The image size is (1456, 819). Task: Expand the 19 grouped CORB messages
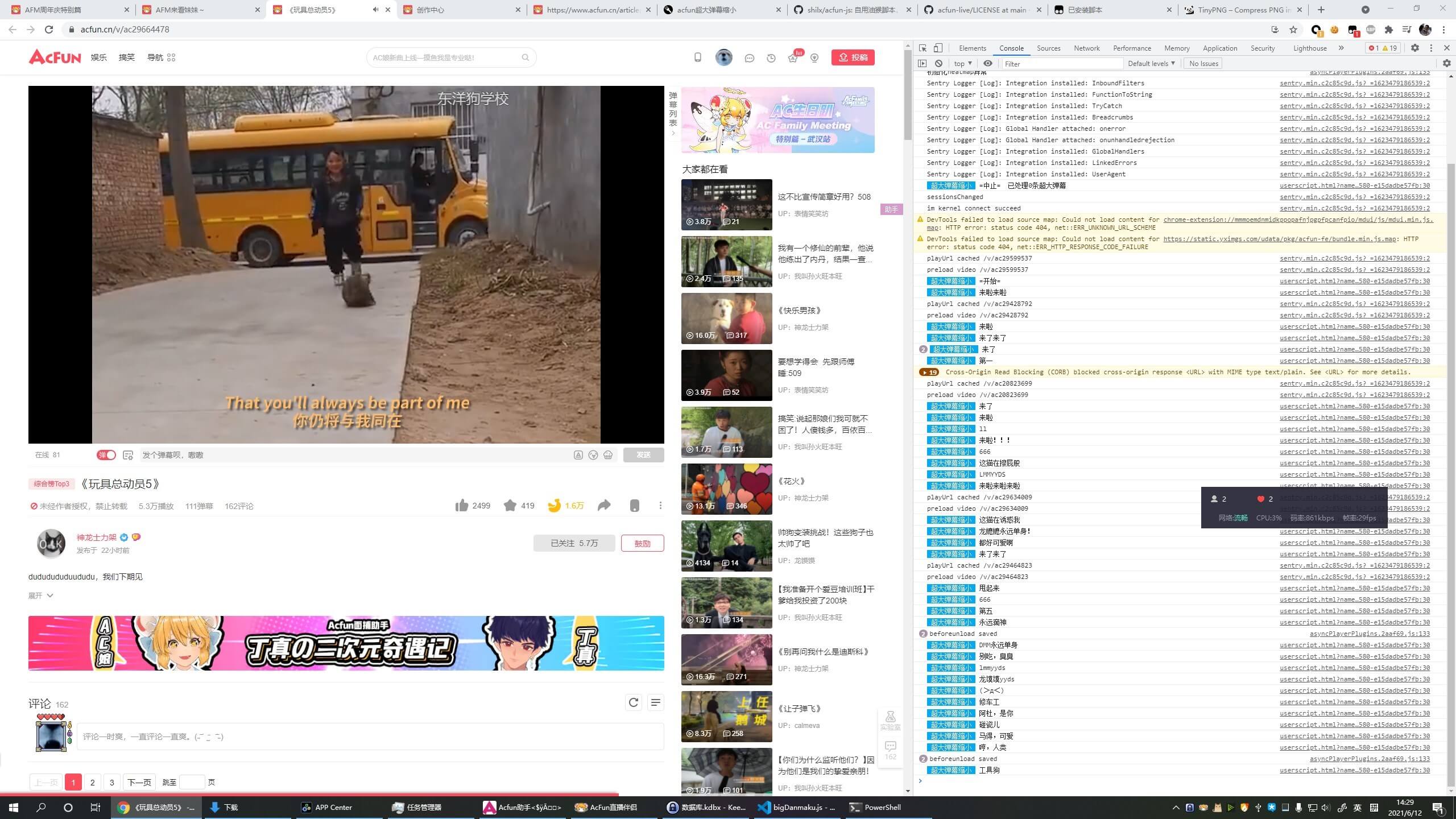[929, 373]
